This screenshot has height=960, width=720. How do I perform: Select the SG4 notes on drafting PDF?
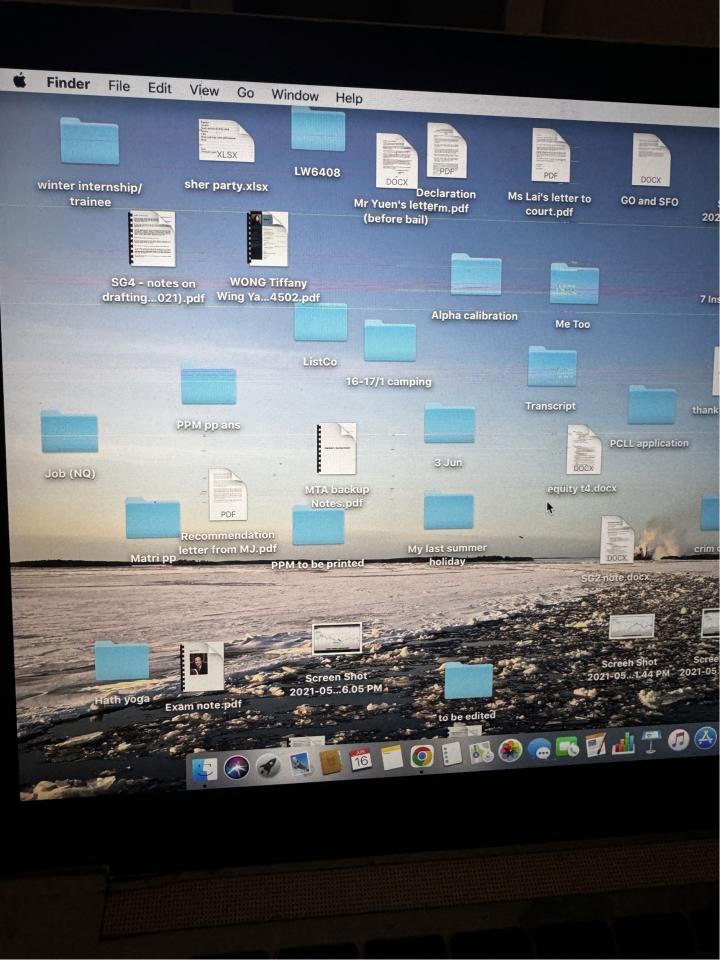pos(152,239)
